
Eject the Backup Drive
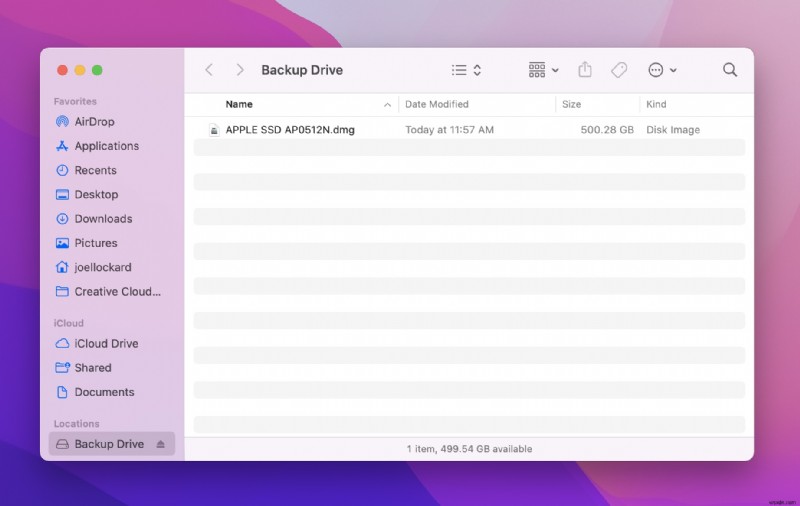click(161, 444)
